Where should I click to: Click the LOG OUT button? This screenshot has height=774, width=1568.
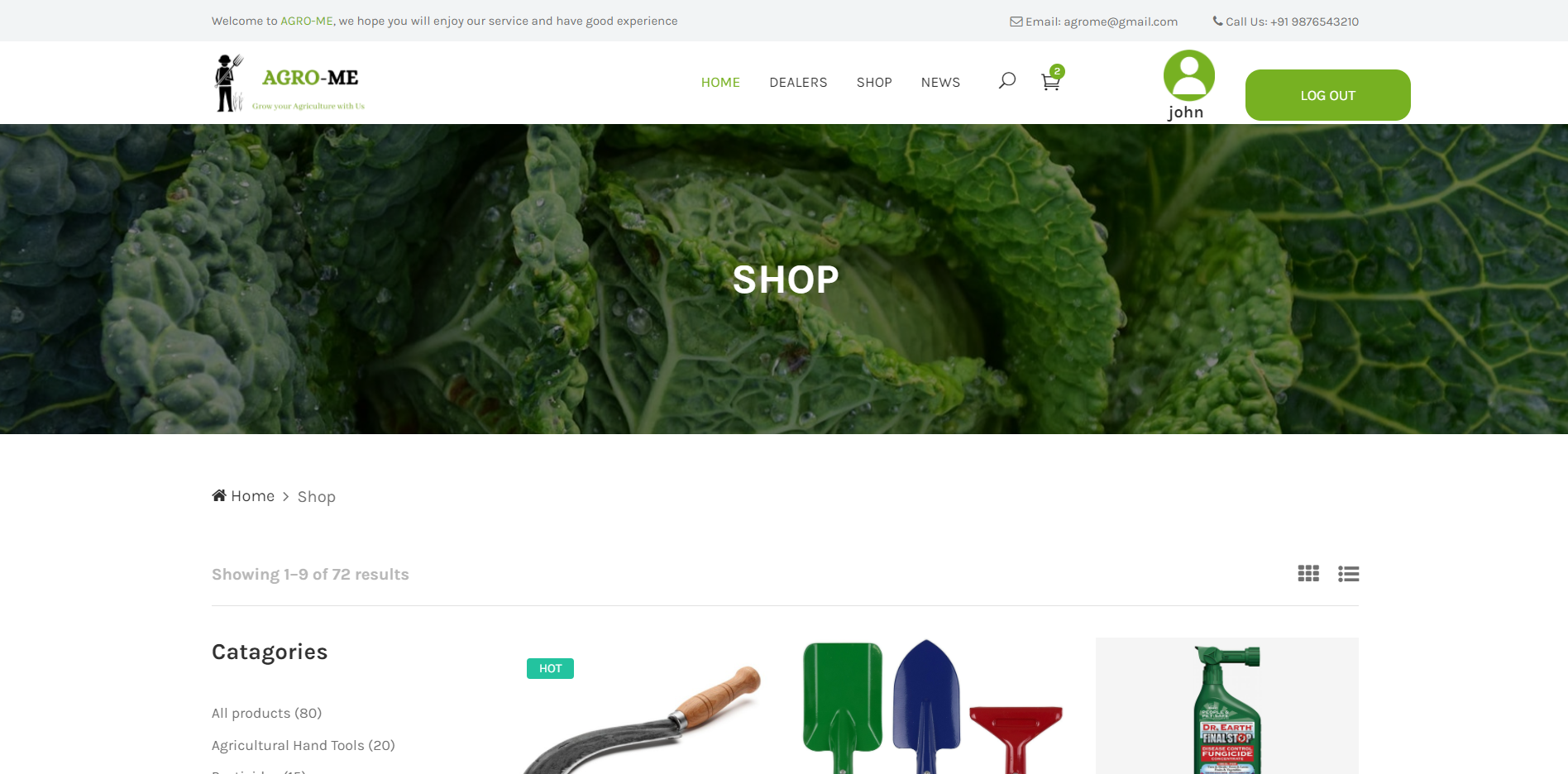(x=1327, y=95)
